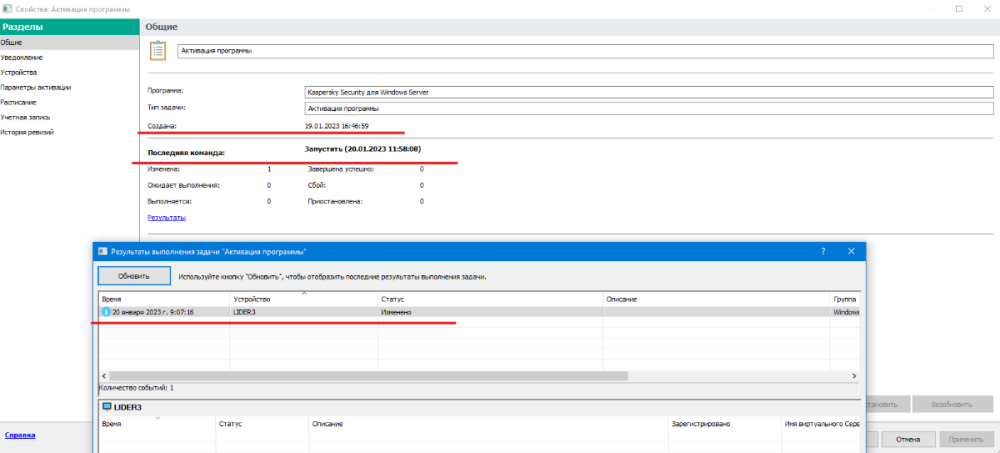Click the info icon in the LIDER3 event row

coord(105,312)
